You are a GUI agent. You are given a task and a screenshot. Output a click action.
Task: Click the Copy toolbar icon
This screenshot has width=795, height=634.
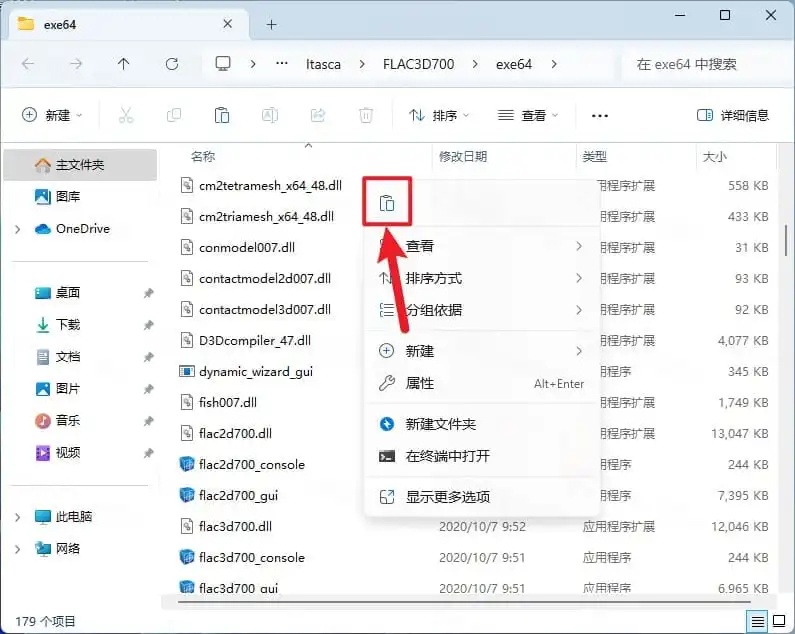pos(173,116)
